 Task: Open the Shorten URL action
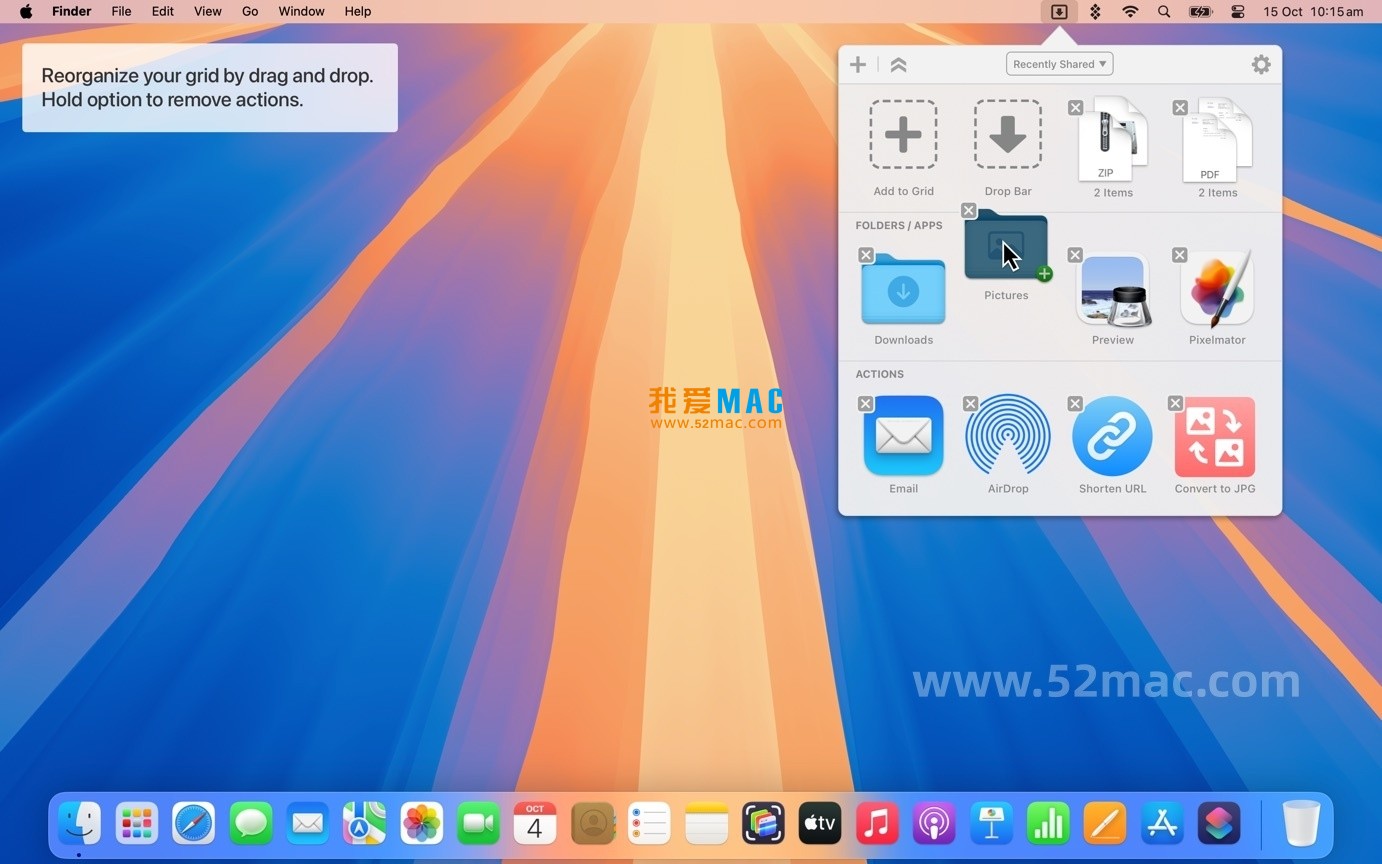[x=1112, y=435]
